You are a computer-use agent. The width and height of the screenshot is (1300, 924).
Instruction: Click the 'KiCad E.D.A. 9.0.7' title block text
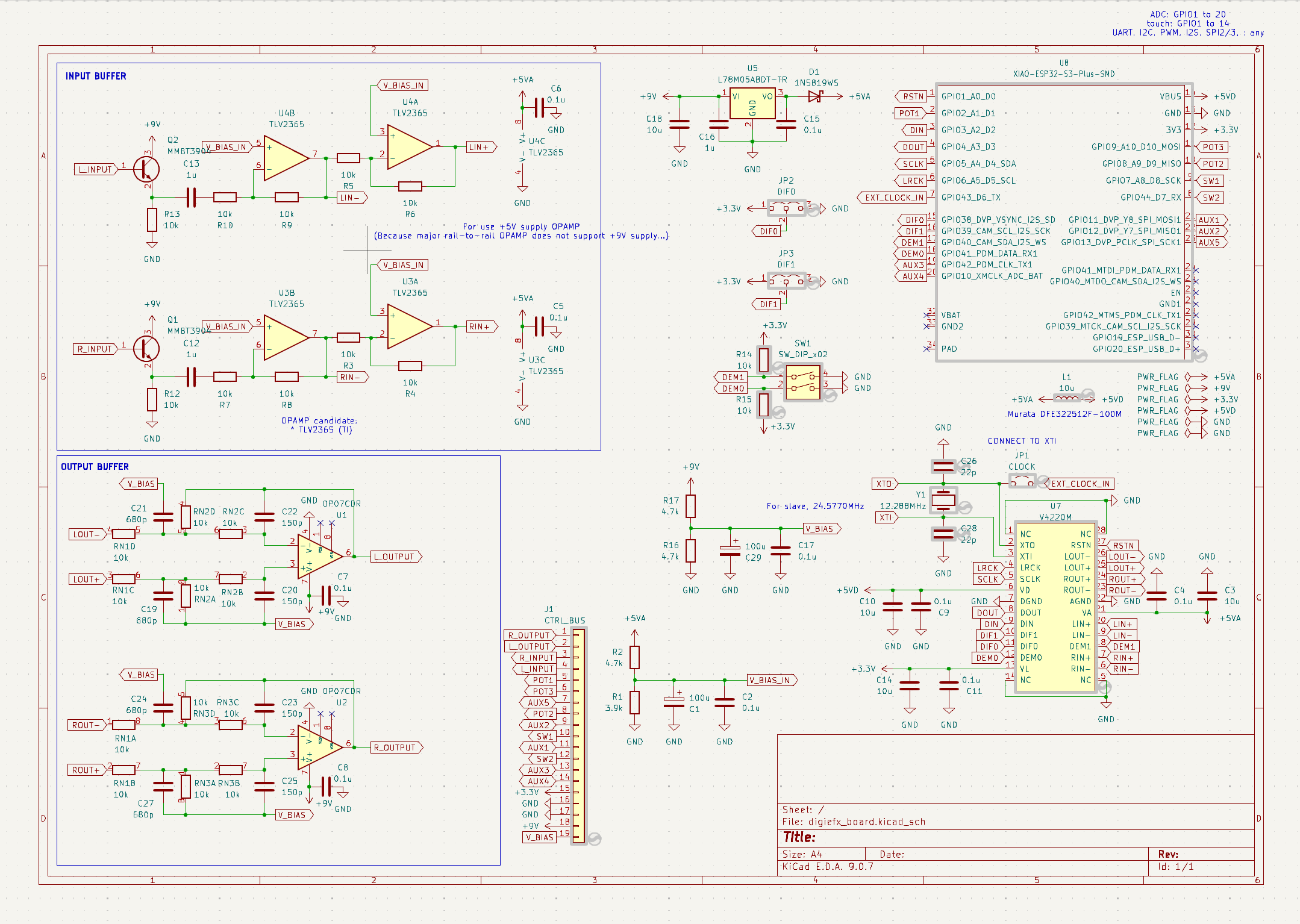828,866
